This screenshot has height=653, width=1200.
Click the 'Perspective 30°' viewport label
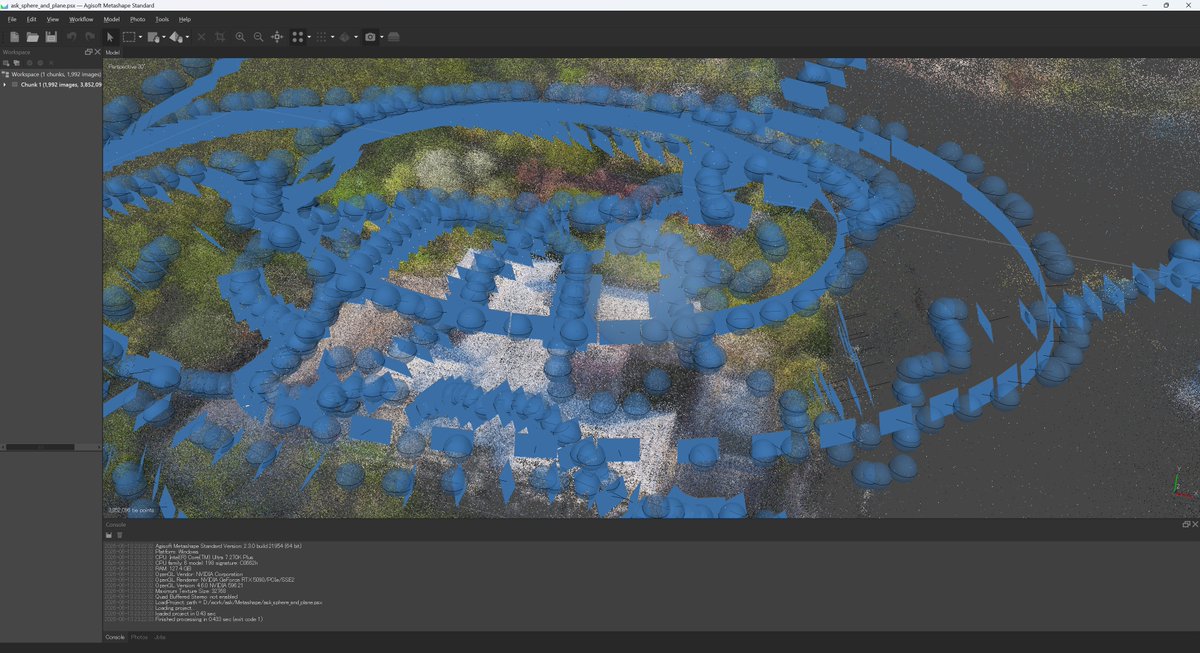126,66
